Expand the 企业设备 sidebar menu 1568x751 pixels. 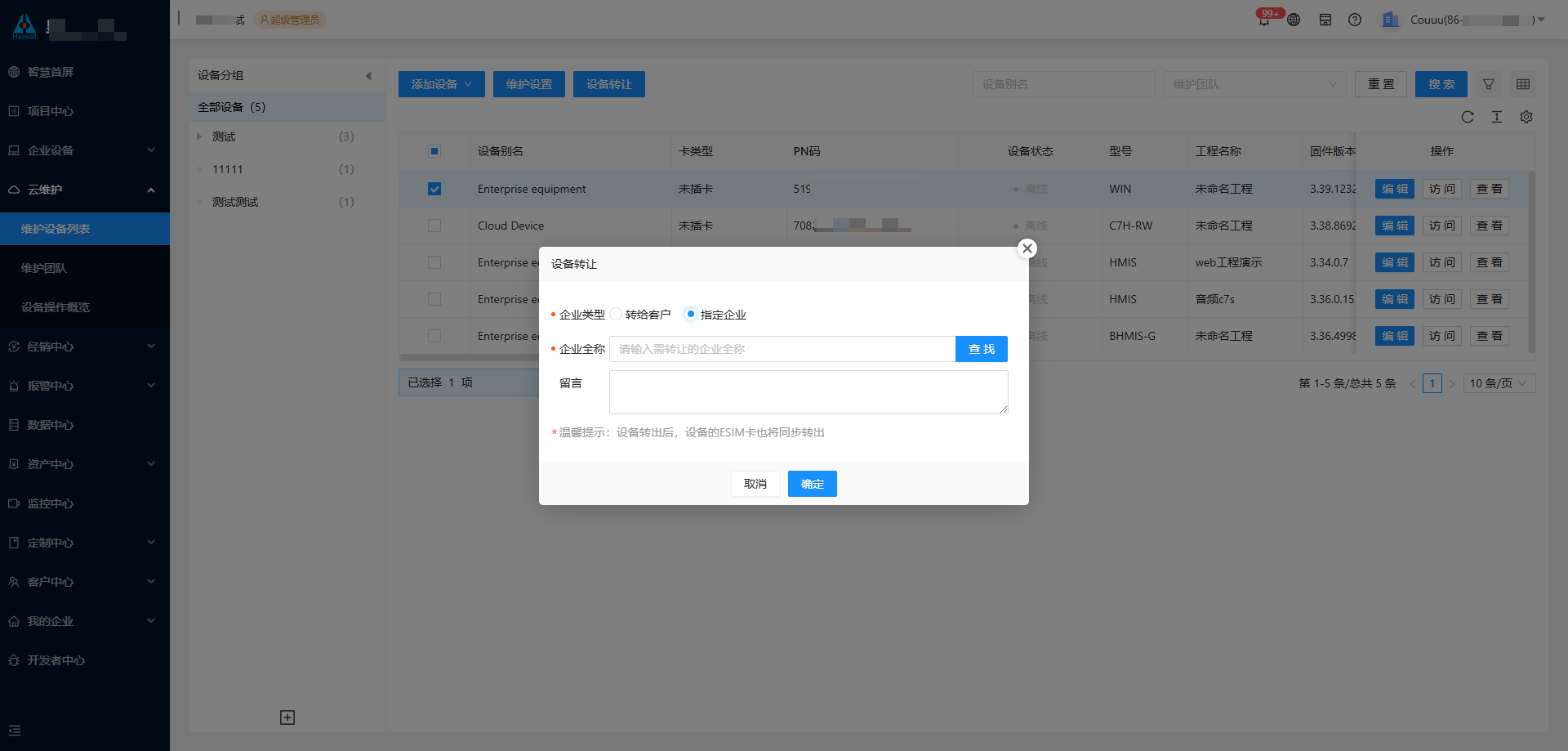point(85,150)
